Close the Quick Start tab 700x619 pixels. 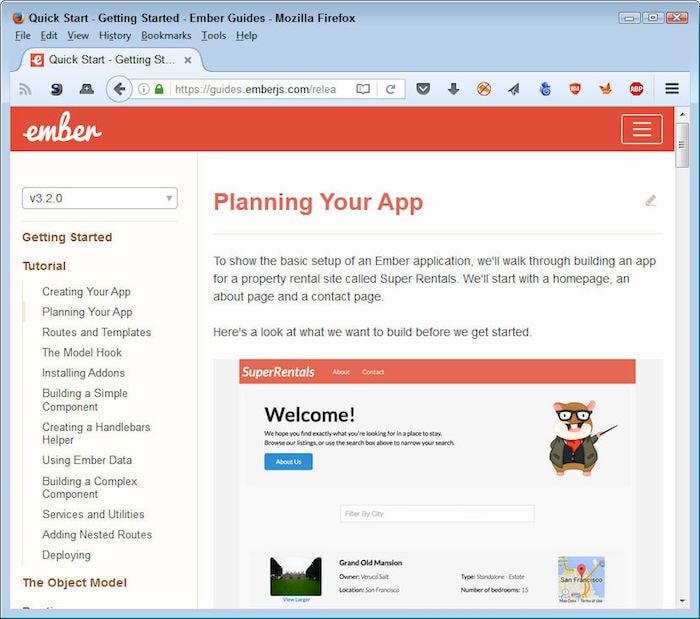188,60
